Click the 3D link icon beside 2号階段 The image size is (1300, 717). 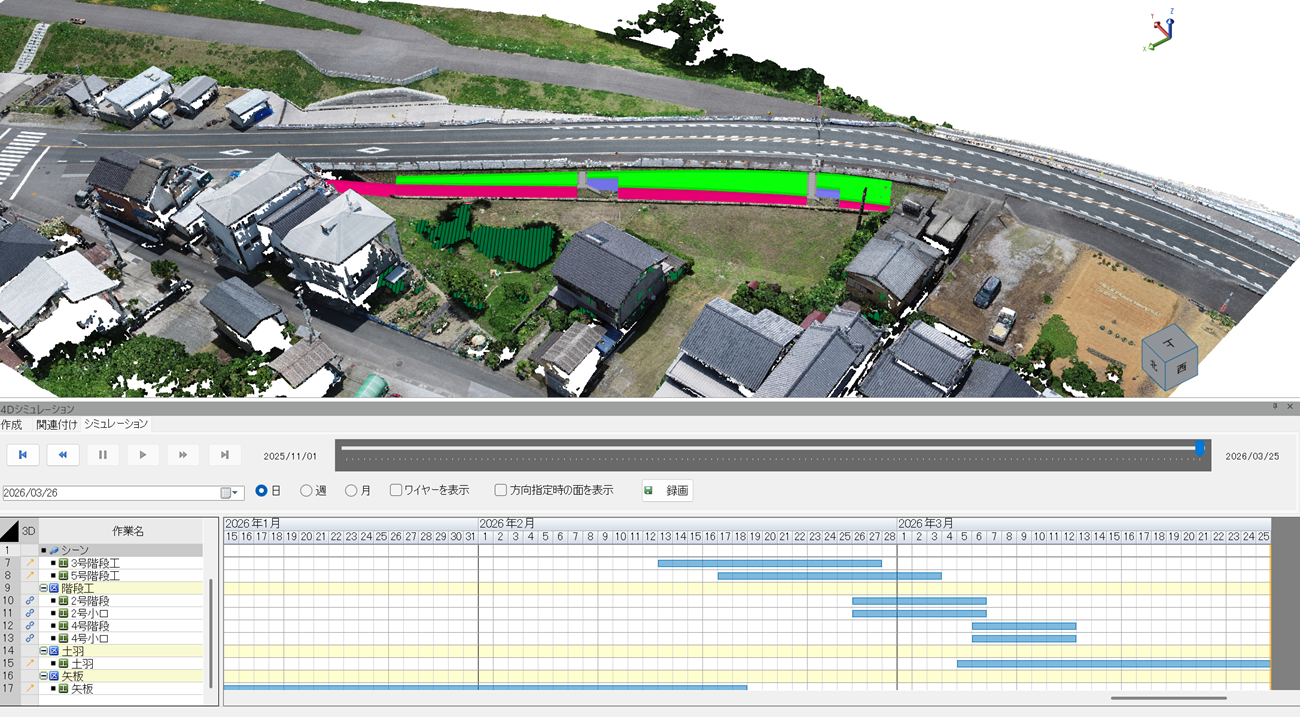[29, 601]
